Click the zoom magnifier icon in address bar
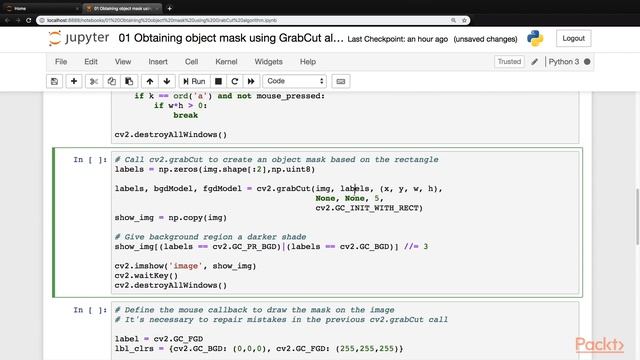Viewport: 640px width, 360px height. pyautogui.click(x=453, y=20)
